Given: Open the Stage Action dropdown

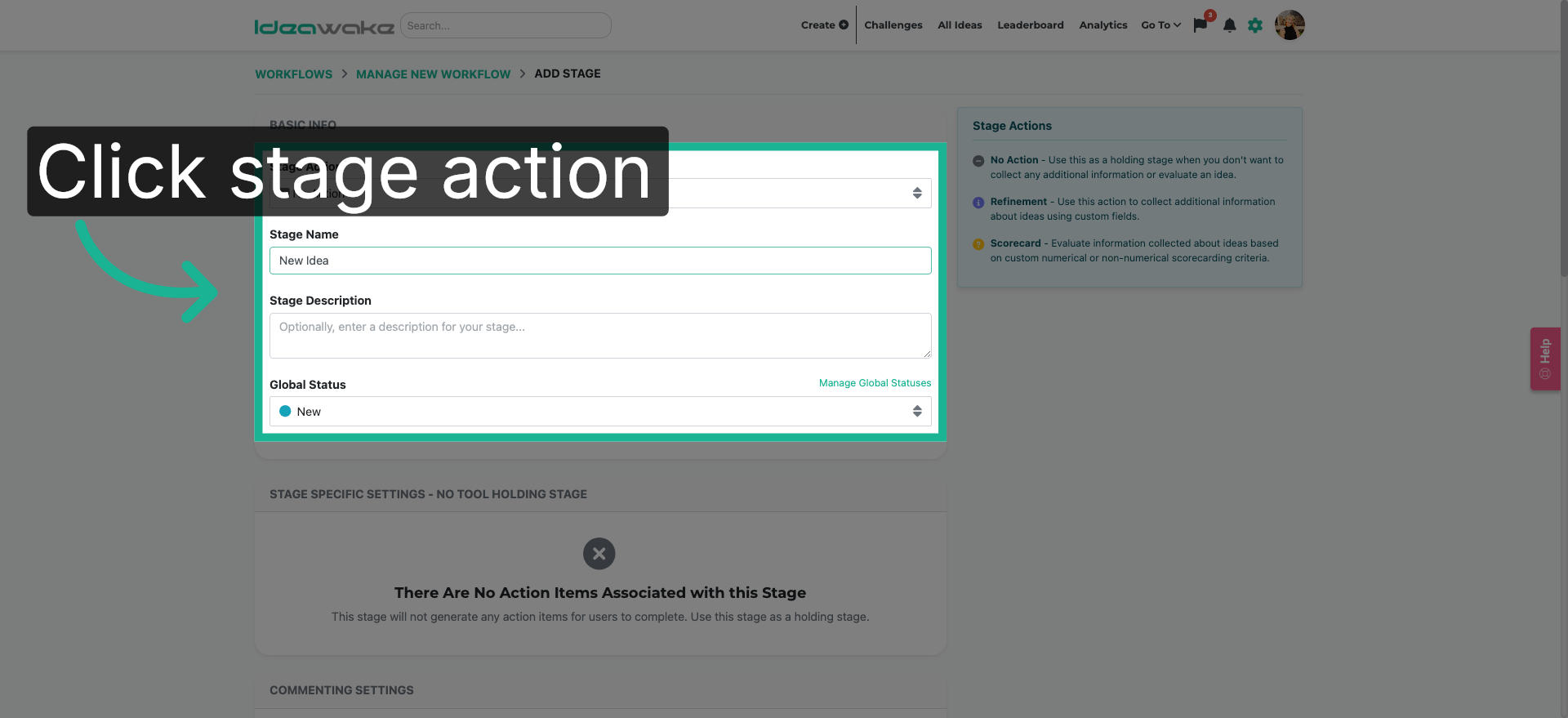Looking at the screenshot, I should point(600,193).
